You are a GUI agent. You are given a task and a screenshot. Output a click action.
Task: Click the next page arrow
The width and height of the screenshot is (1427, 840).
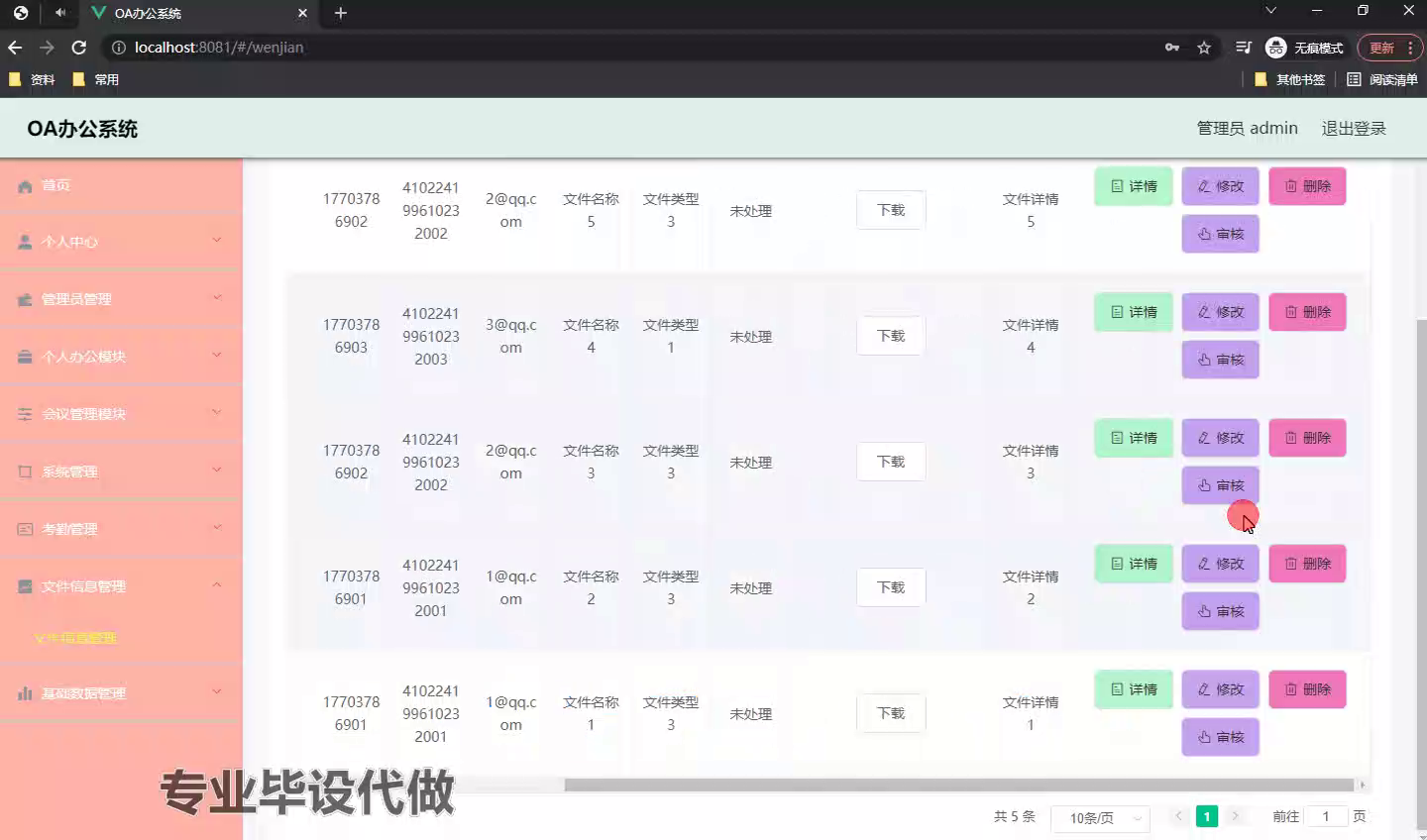1235,816
